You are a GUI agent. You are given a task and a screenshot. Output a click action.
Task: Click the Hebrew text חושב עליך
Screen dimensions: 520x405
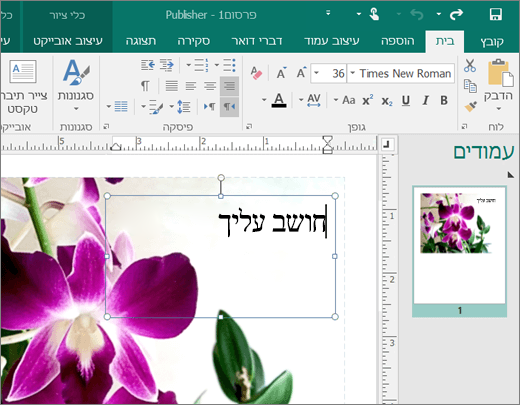pos(272,223)
